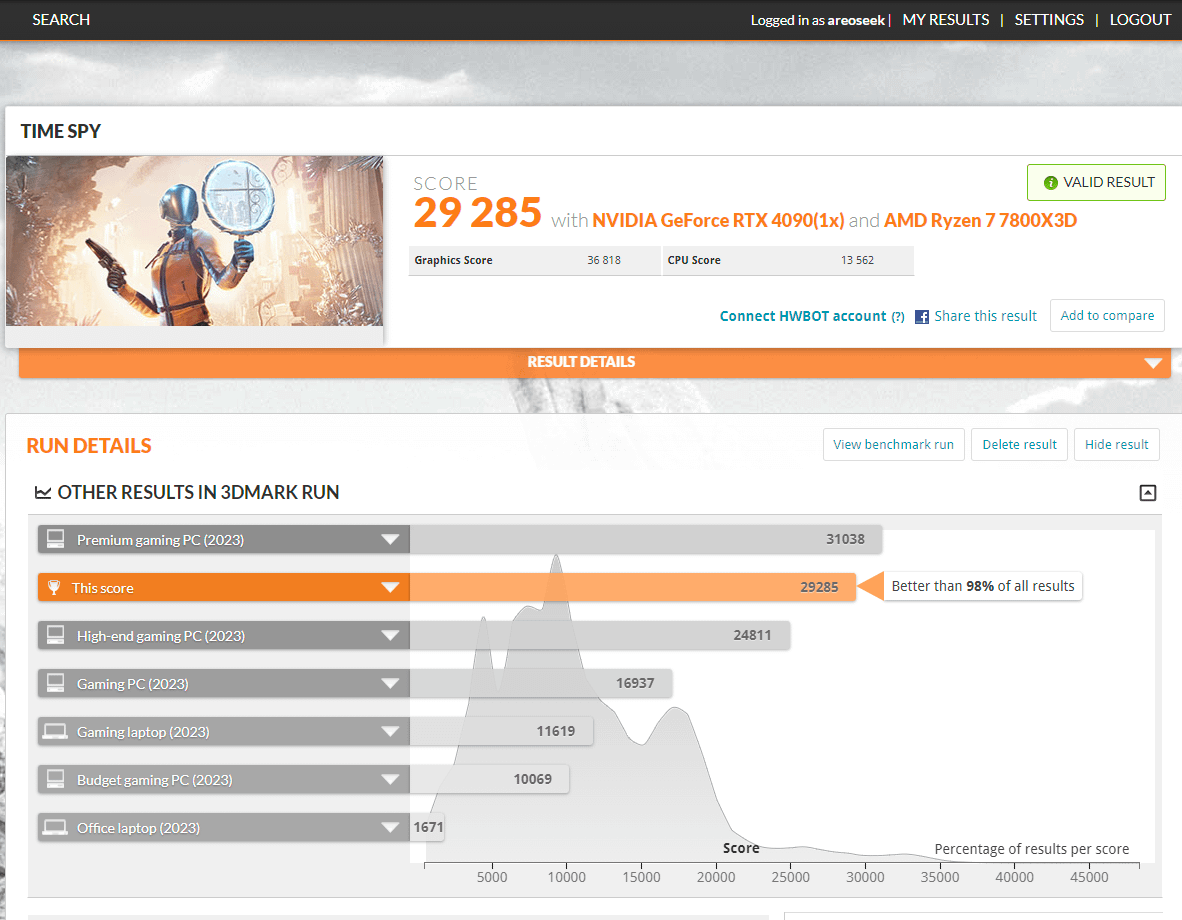Expand the High-end gaming PC (2023) row
1182x920 pixels.
pos(390,635)
